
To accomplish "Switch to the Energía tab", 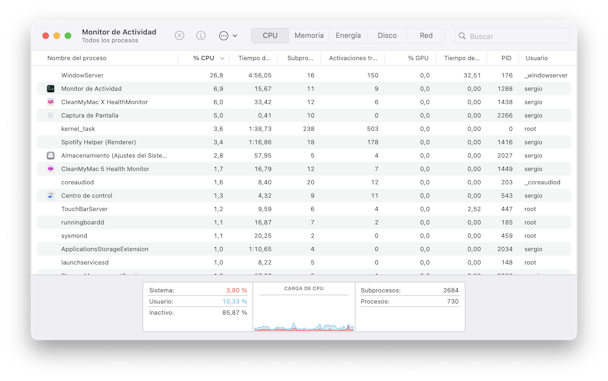I will tap(348, 36).
